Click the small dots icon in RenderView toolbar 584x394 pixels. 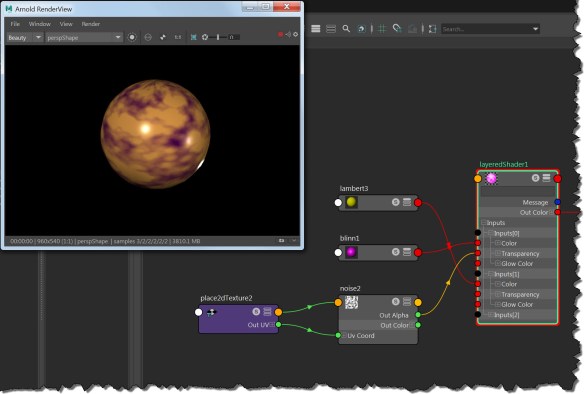(x=163, y=37)
